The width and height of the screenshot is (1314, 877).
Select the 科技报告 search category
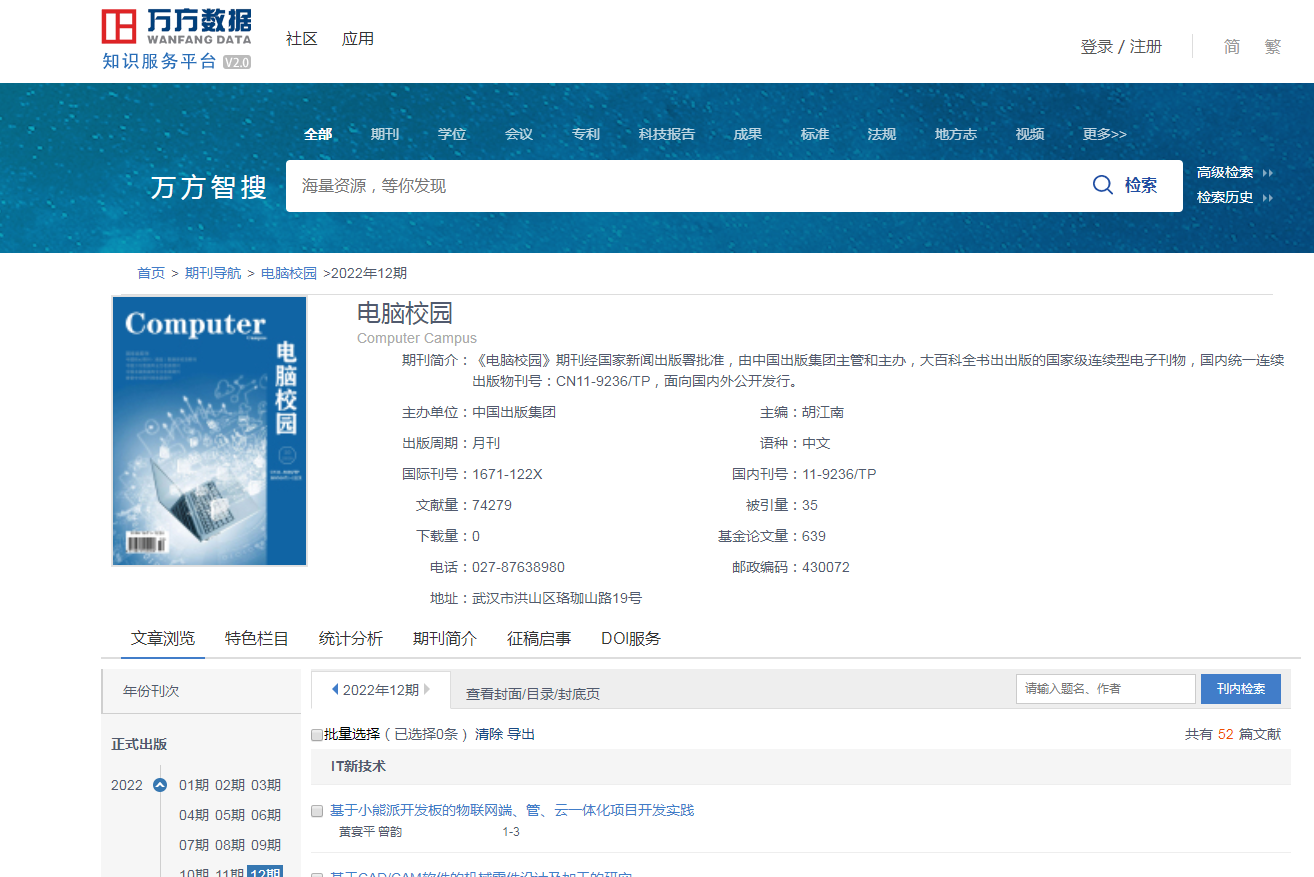tap(667, 134)
